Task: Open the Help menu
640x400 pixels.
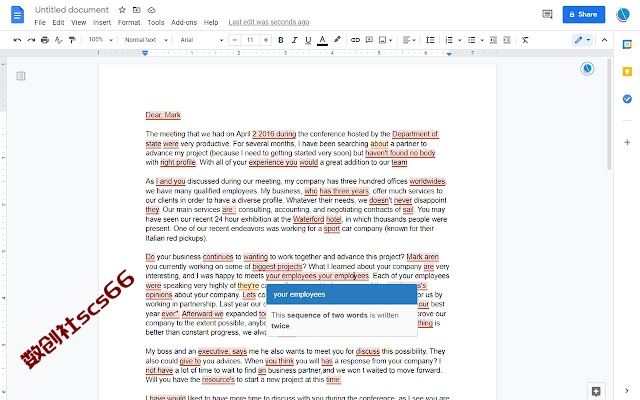Action: pos(211,22)
